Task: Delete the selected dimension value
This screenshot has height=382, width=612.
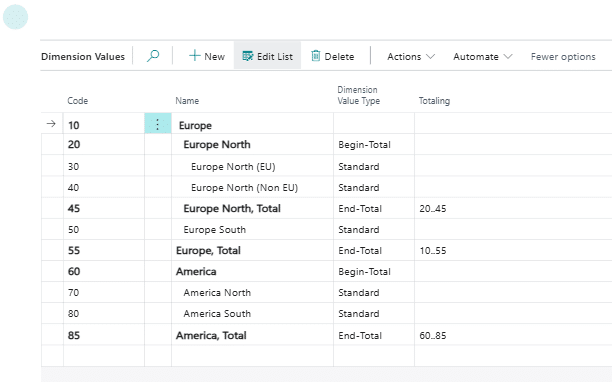Action: tap(333, 56)
